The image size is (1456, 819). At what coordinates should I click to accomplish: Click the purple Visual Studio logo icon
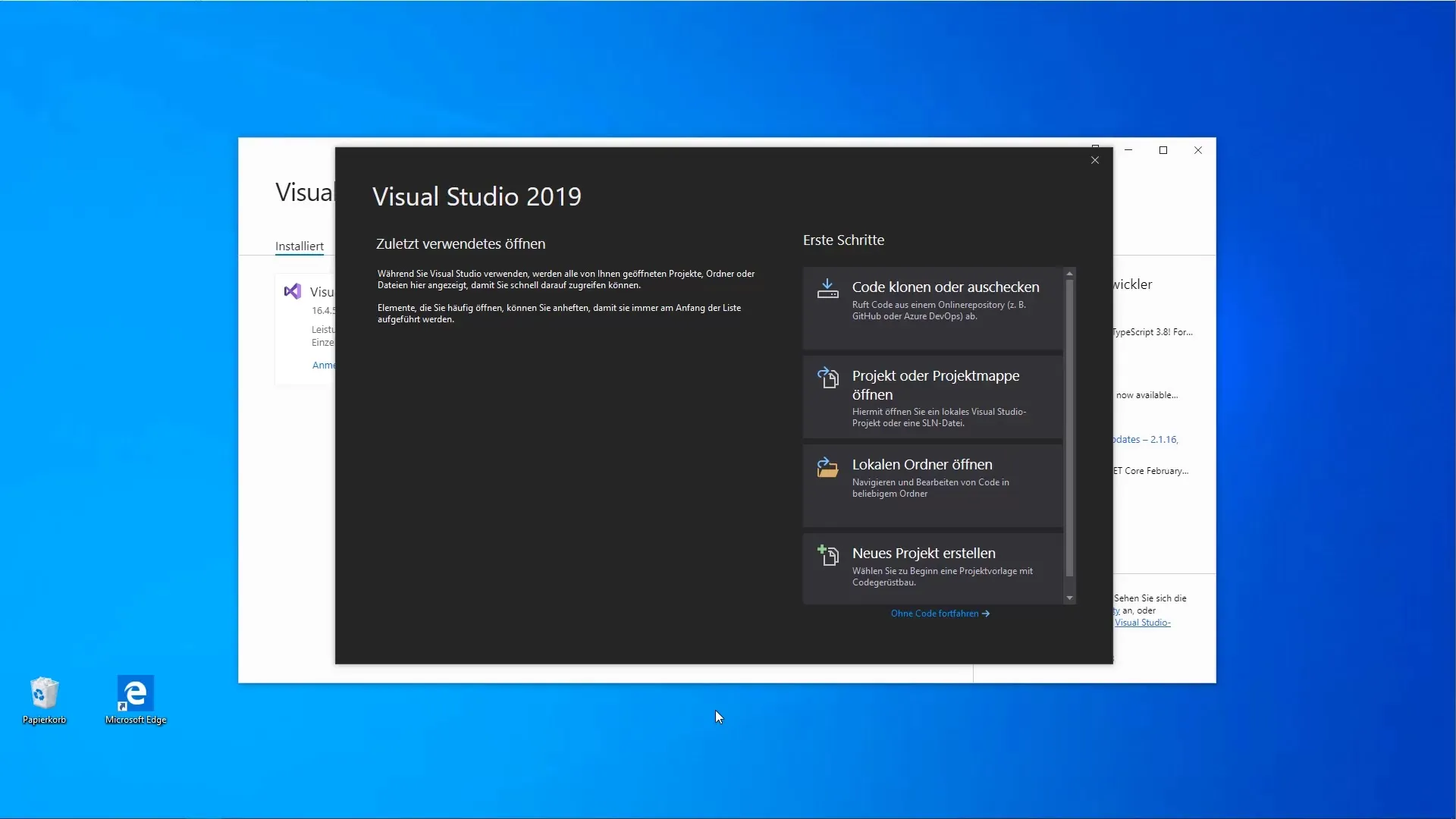[x=293, y=291]
